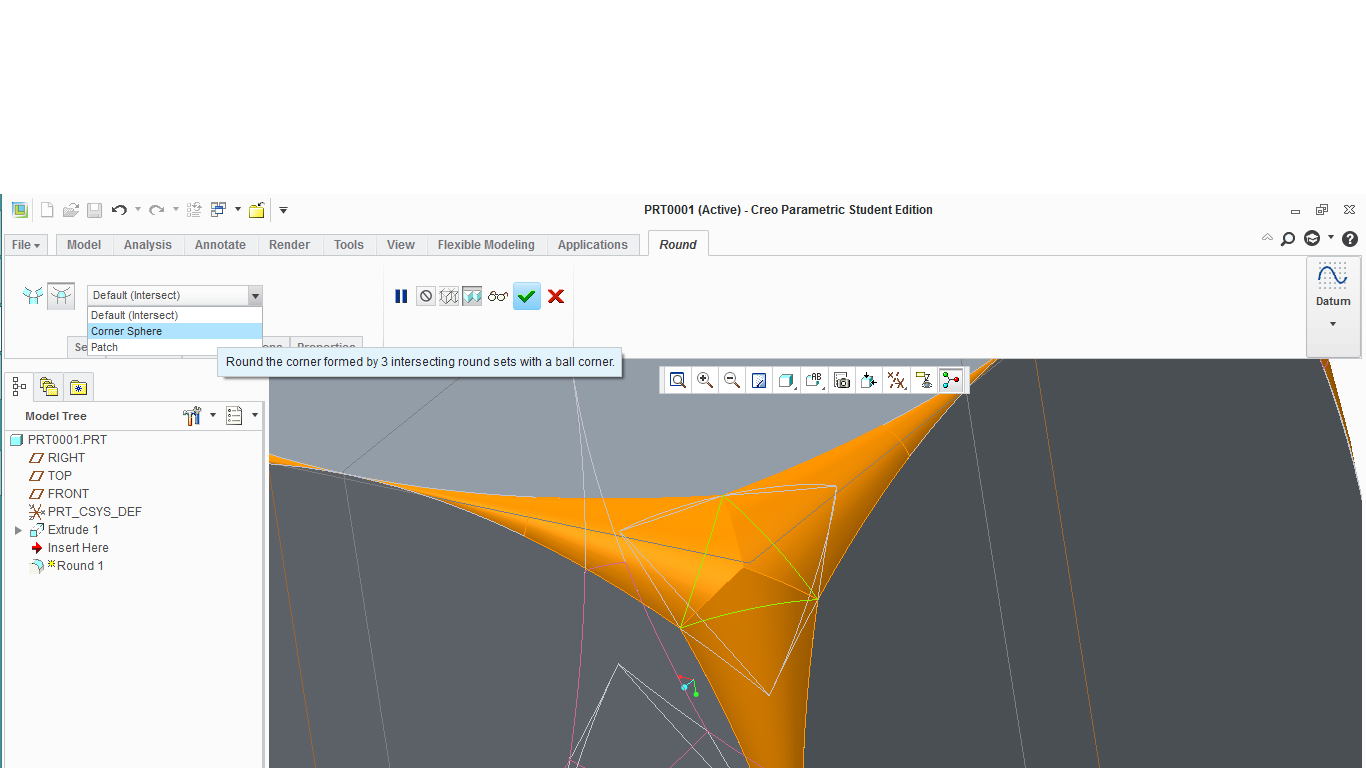The height and width of the screenshot is (768, 1366).
Task: Click the Verify glasses preview icon
Action: pyautogui.click(x=498, y=296)
